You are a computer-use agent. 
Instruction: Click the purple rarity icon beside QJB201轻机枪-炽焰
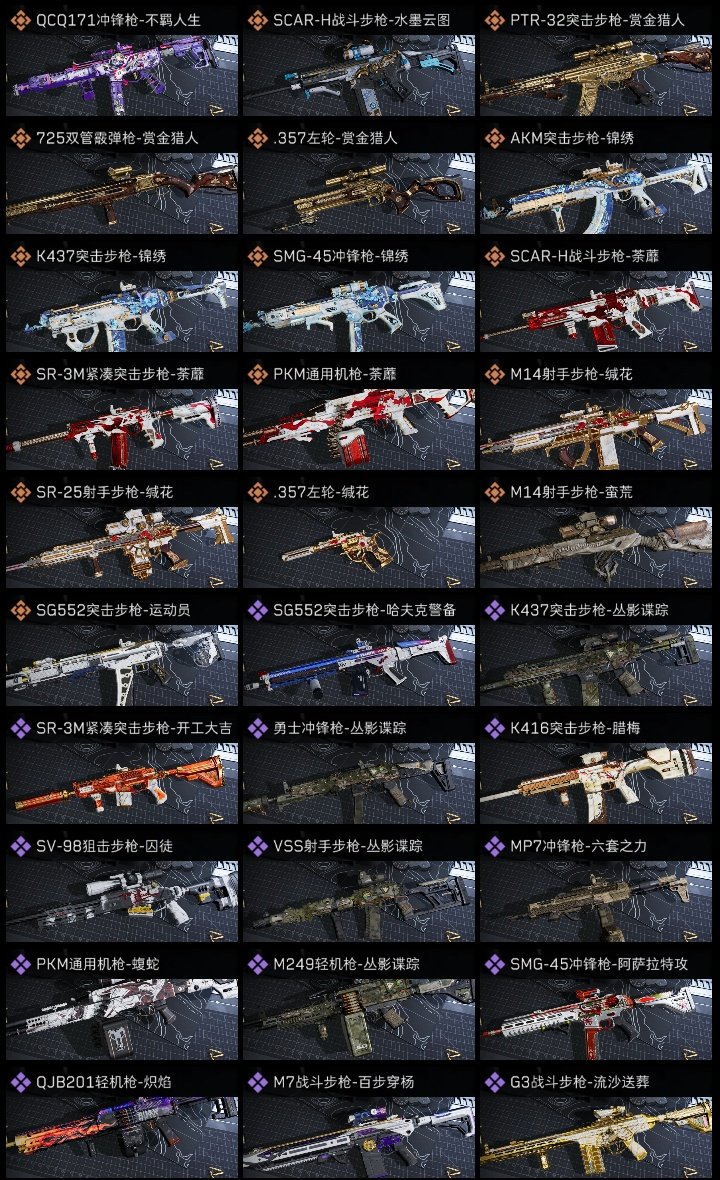coord(21,1082)
